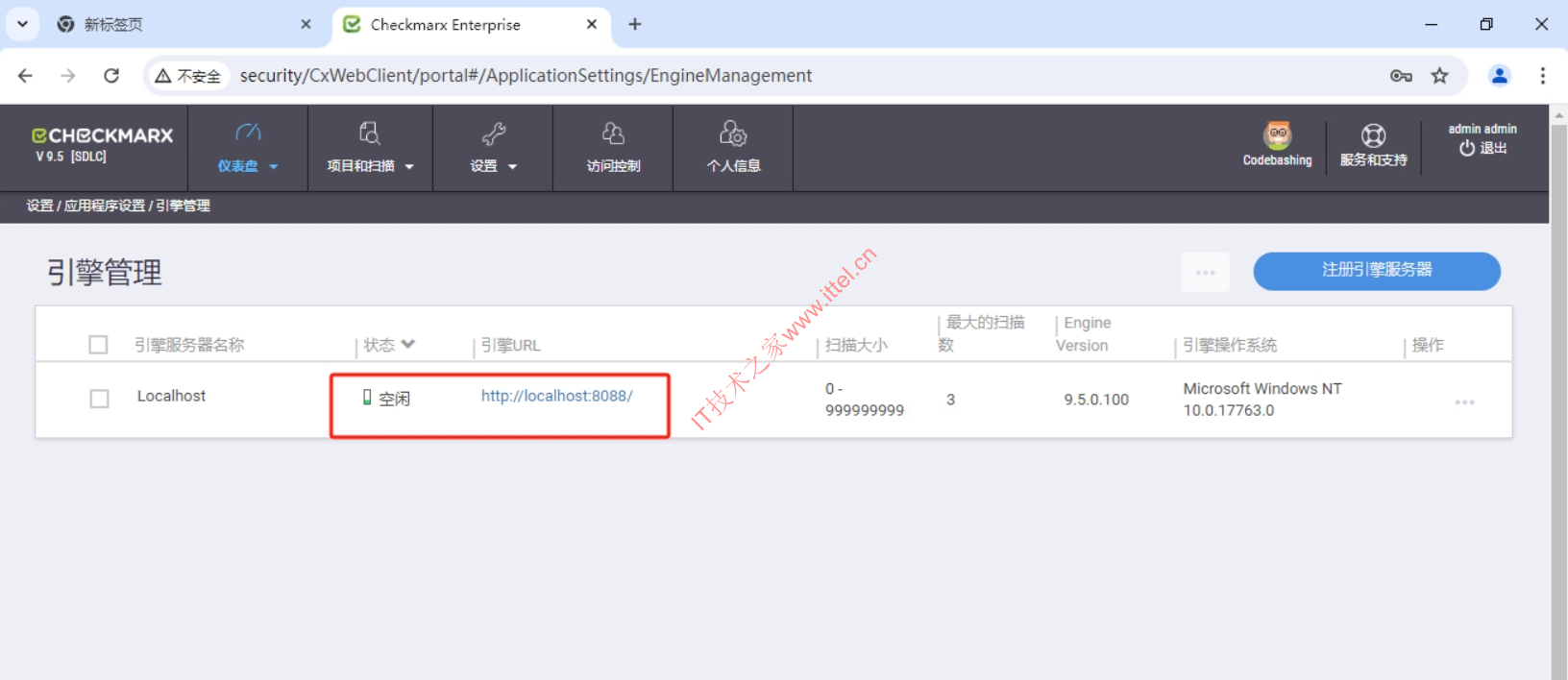This screenshot has height=680, width=1568.
Task: Click 注册引擎服务器 button
Action: click(1376, 271)
